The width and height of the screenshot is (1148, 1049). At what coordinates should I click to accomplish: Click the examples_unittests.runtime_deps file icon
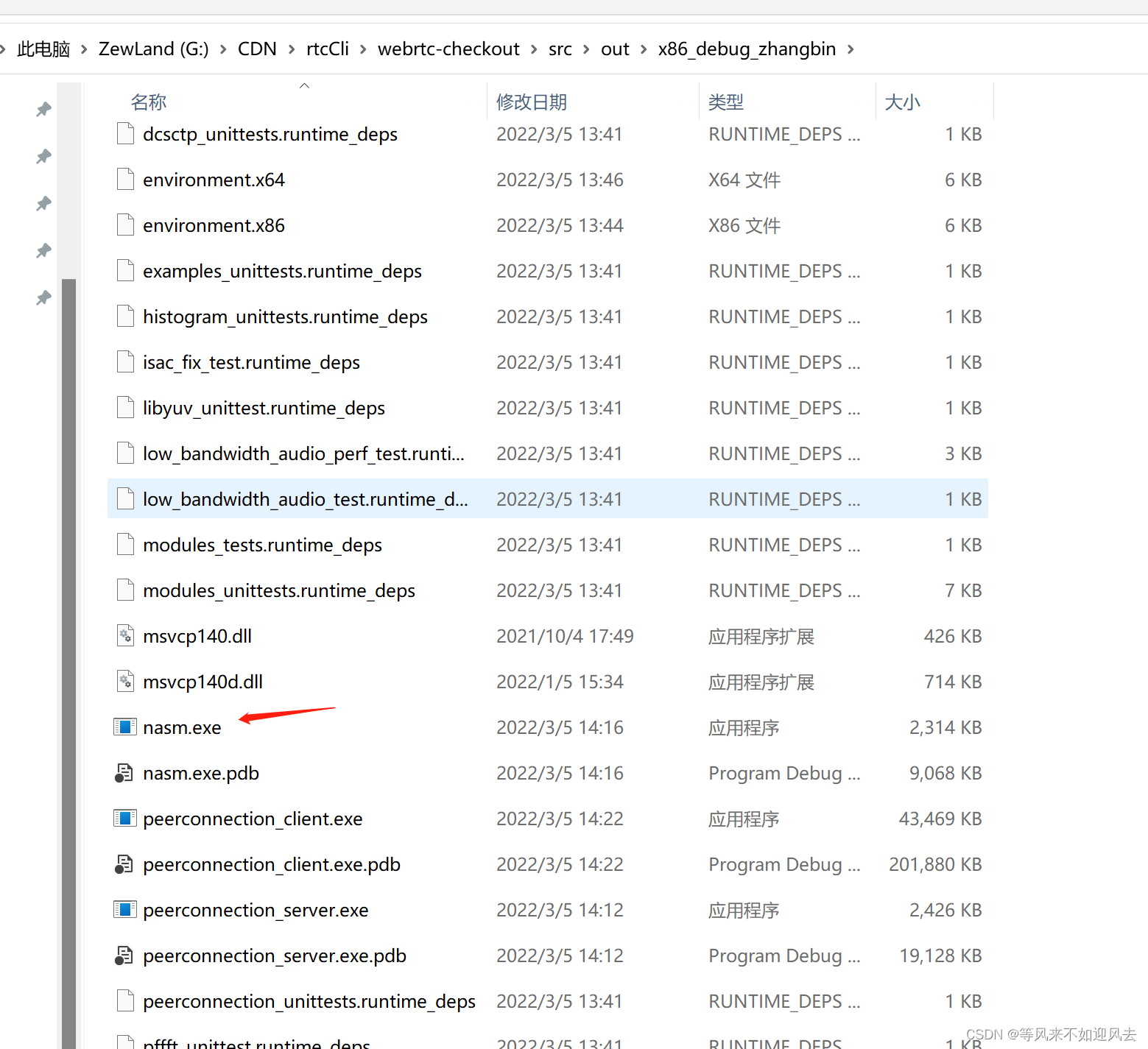tap(125, 271)
